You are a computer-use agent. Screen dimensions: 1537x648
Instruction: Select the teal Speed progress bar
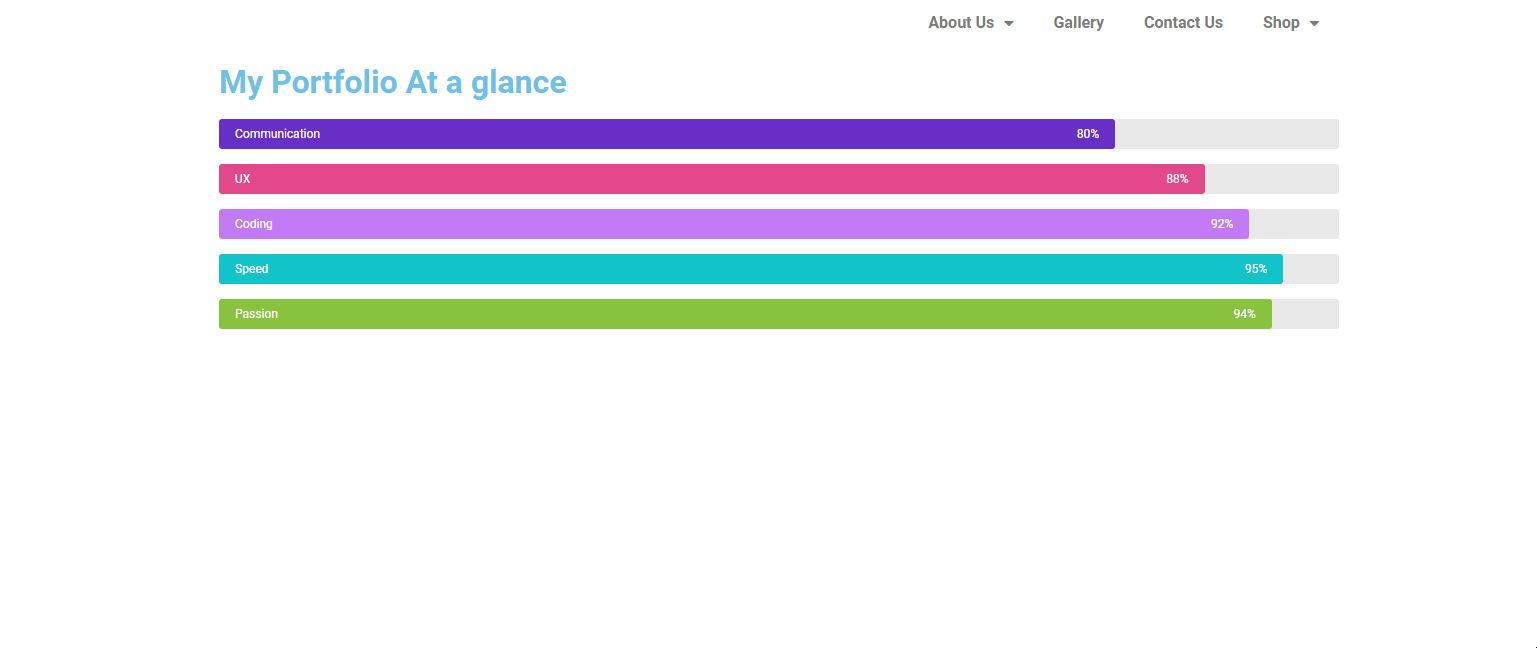click(751, 269)
